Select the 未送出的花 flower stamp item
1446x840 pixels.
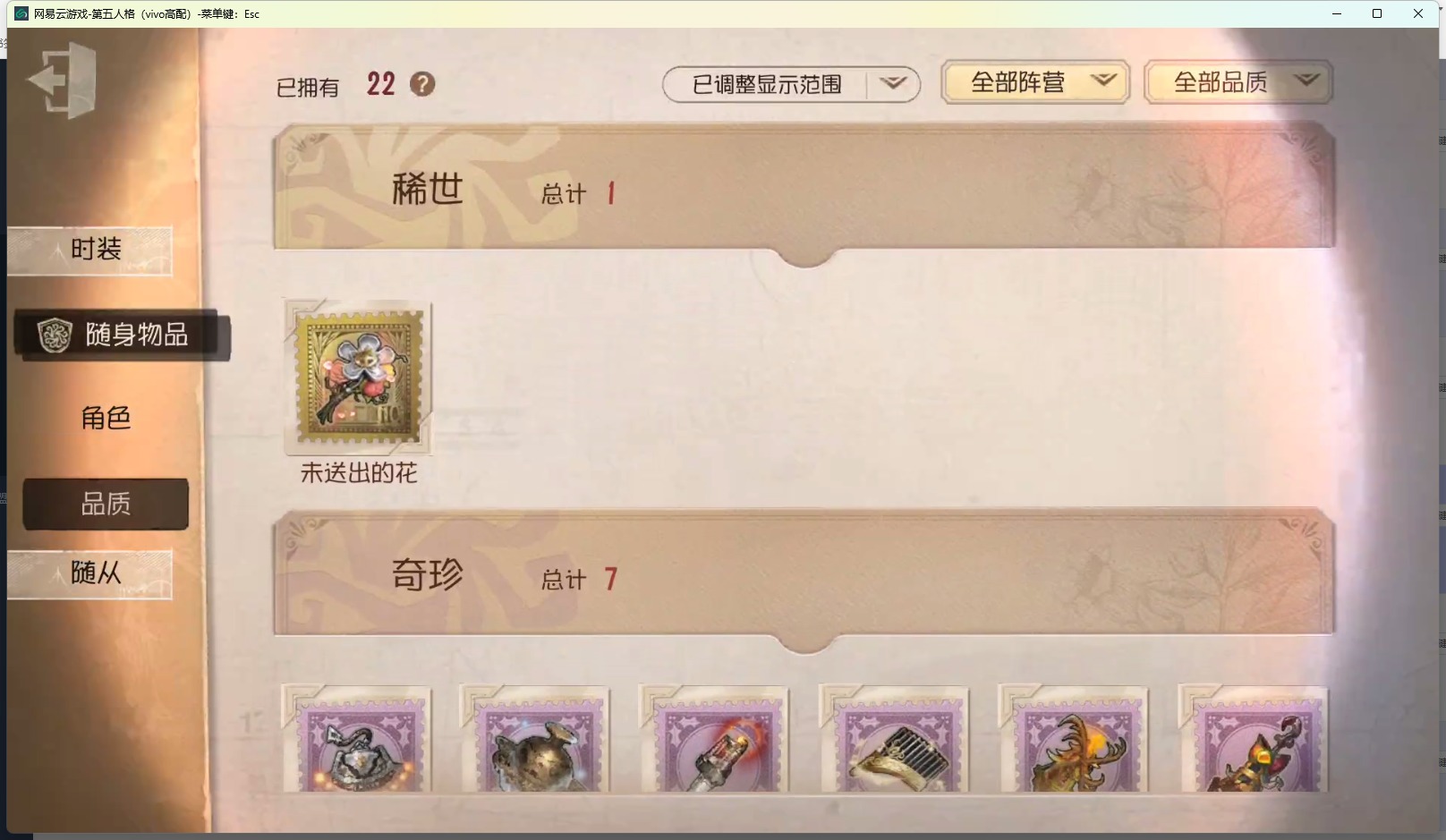358,378
